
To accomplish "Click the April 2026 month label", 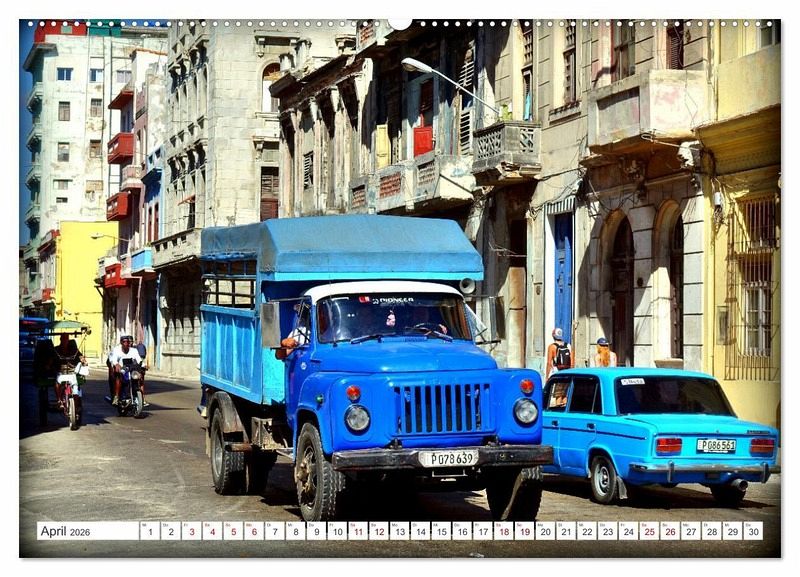I will point(66,531).
